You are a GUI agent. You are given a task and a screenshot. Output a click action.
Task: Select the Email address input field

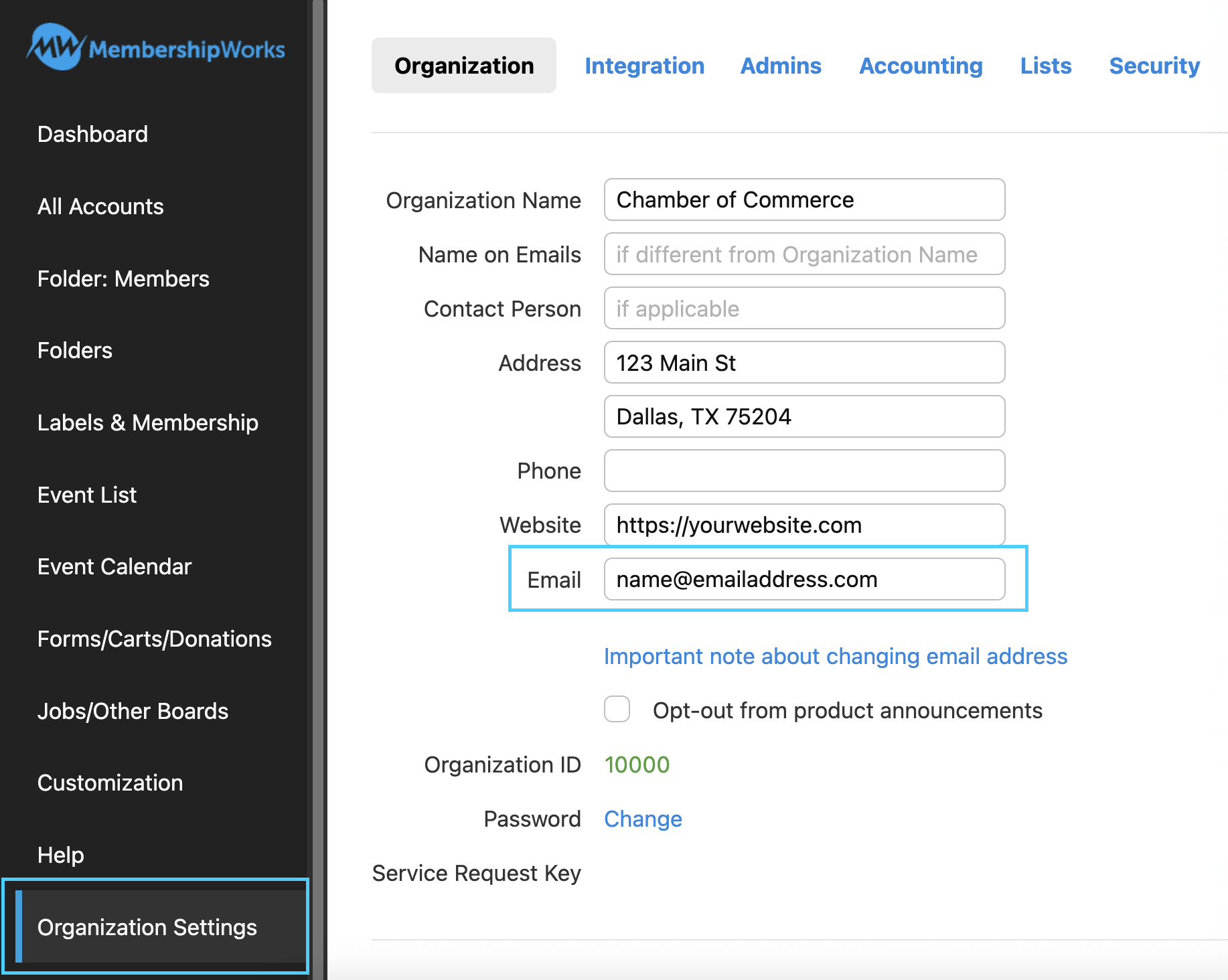point(803,579)
